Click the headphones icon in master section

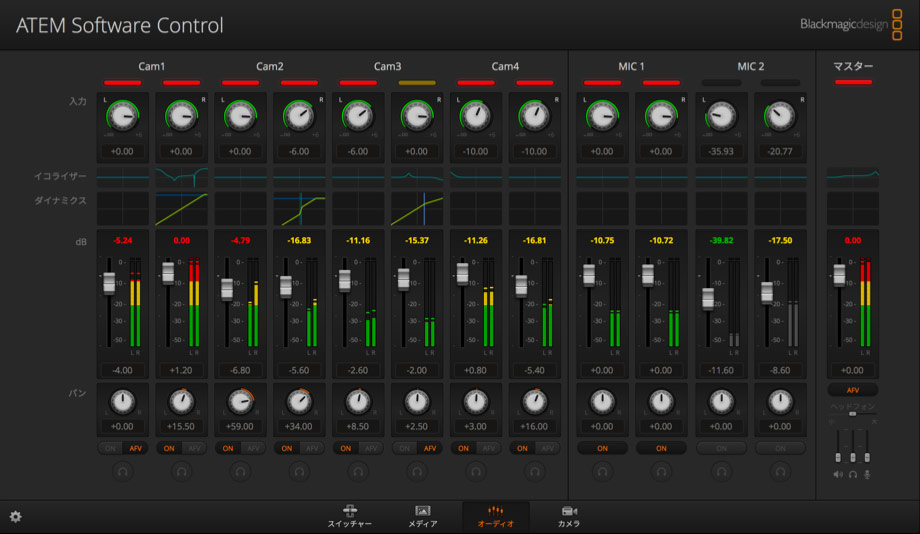click(x=853, y=474)
